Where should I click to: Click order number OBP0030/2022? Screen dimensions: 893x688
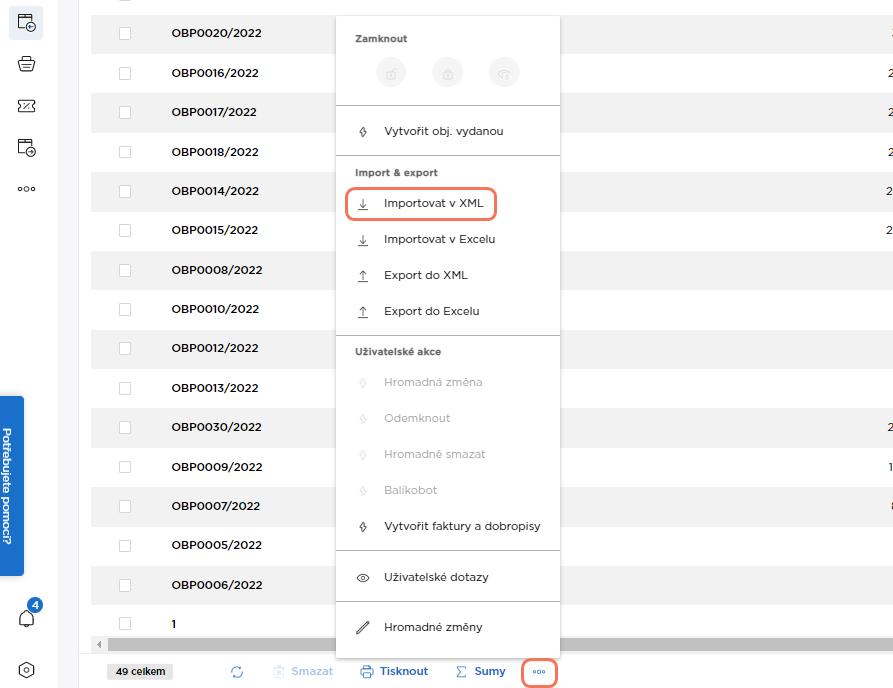tap(216, 427)
